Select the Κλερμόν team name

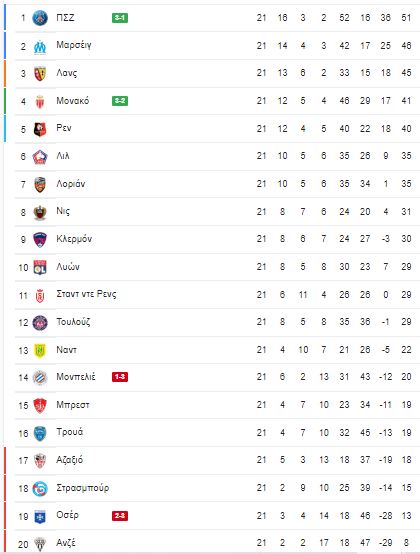pyautogui.click(x=74, y=239)
